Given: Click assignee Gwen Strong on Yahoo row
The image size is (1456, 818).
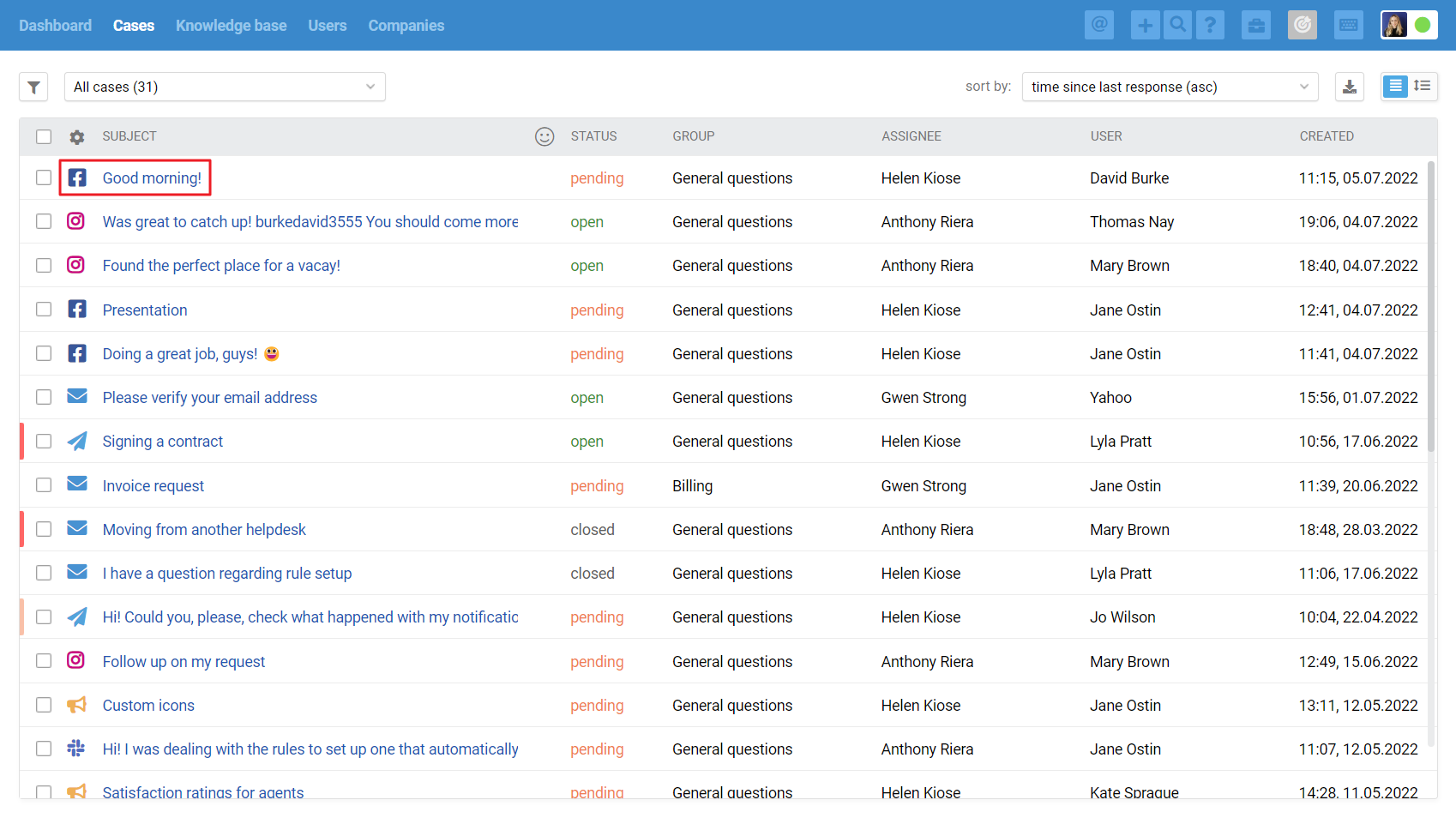Looking at the screenshot, I should point(924,398).
